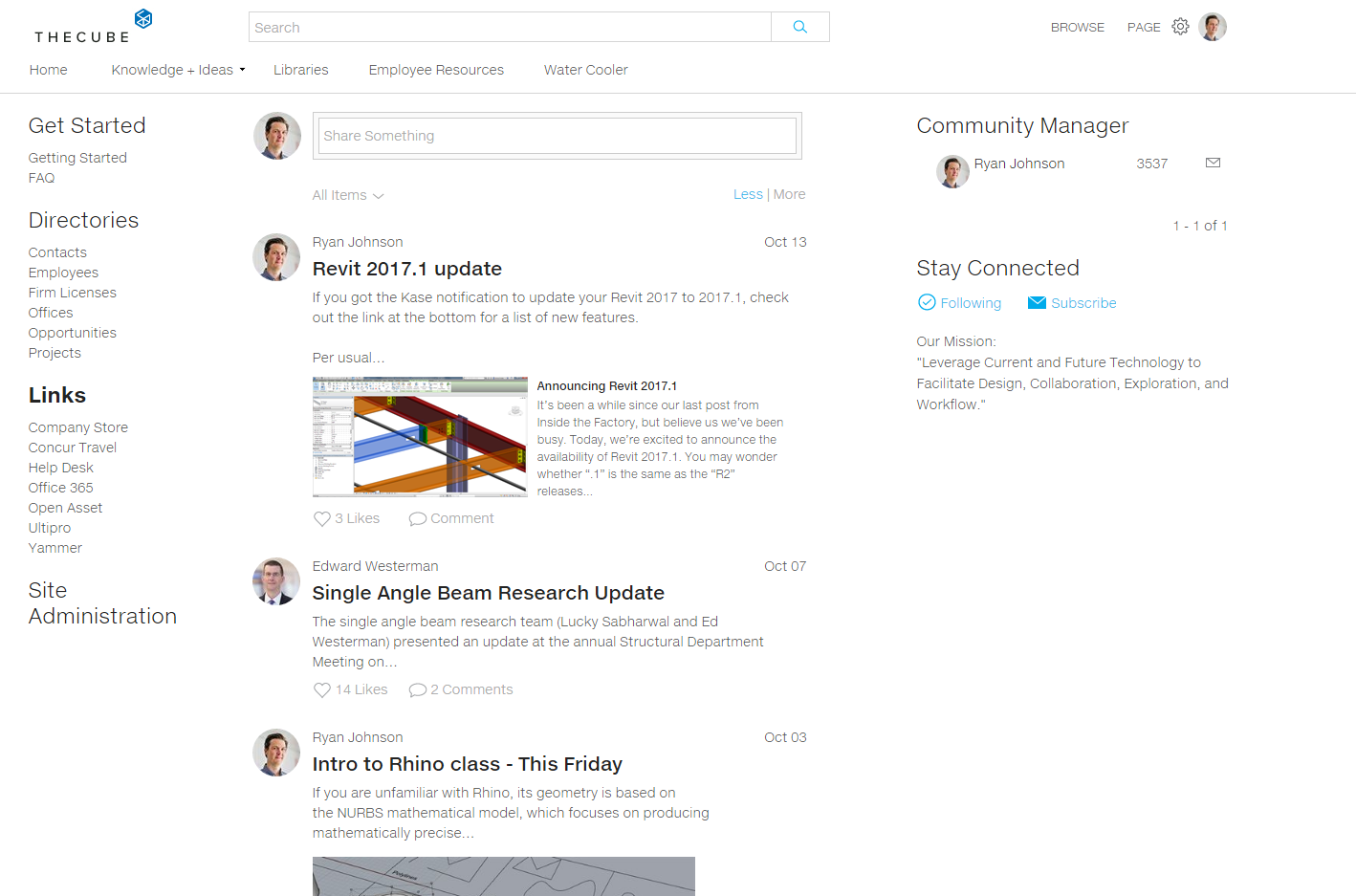The image size is (1356, 896).
Task: Open the settings gear icon
Action: point(1181,27)
